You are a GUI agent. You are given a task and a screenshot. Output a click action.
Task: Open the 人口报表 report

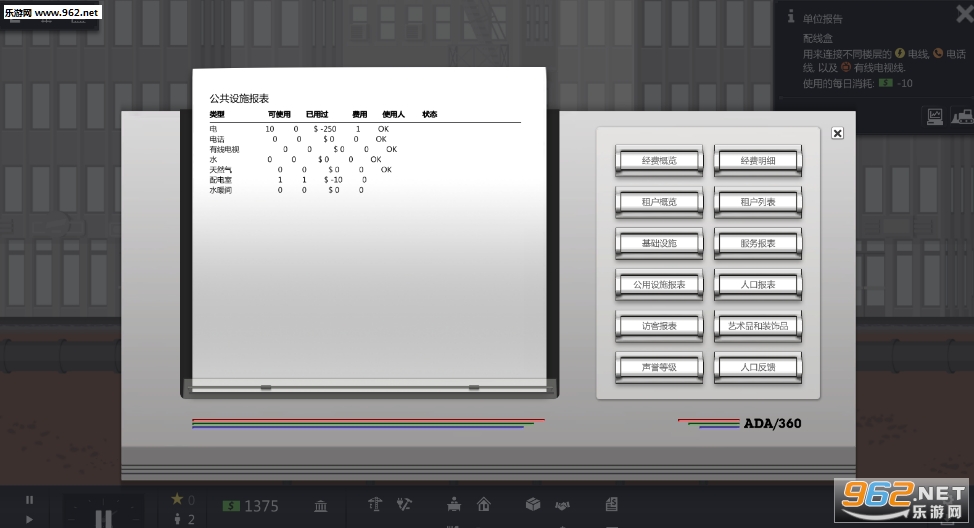pos(758,284)
